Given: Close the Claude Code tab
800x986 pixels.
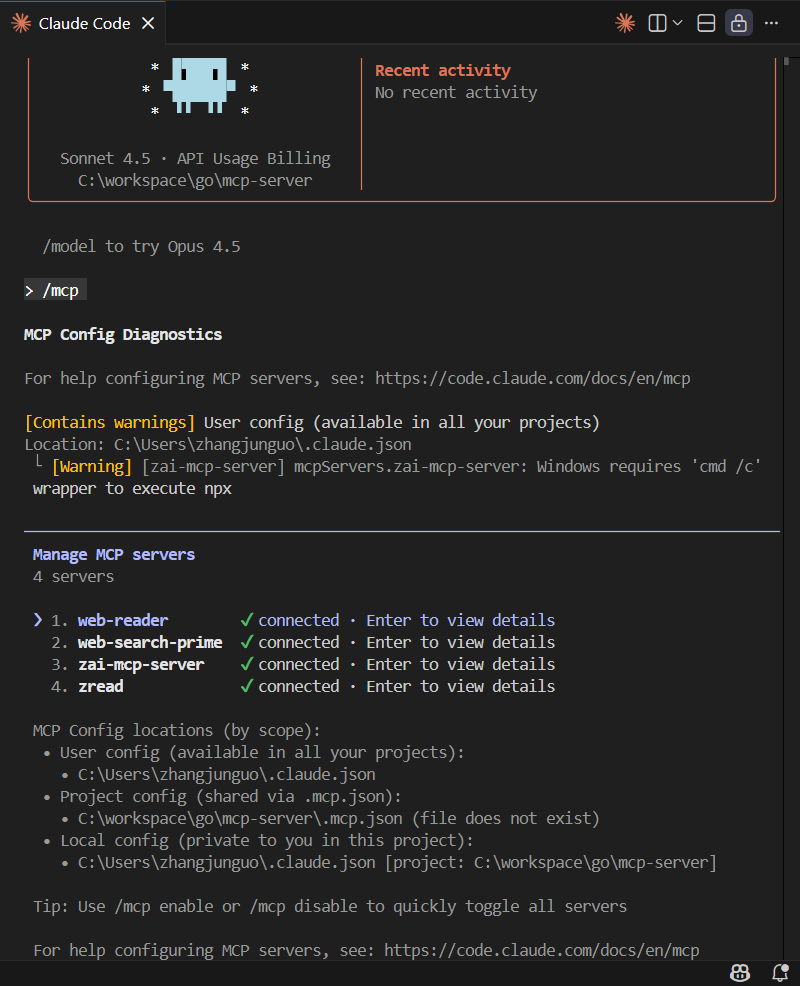Looking at the screenshot, I should (x=148, y=23).
